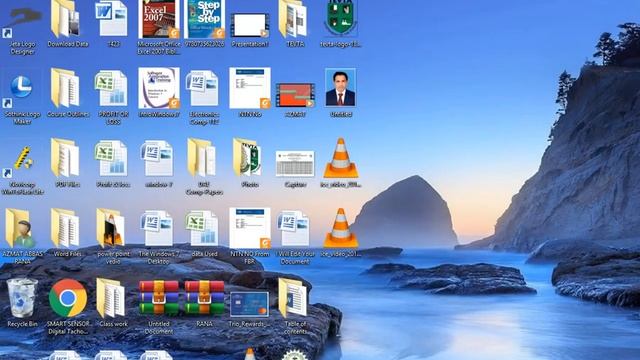This screenshot has height=360, width=640.
Task: Play the VLC video beside I Will Edit Your Document
Action: coord(341,233)
